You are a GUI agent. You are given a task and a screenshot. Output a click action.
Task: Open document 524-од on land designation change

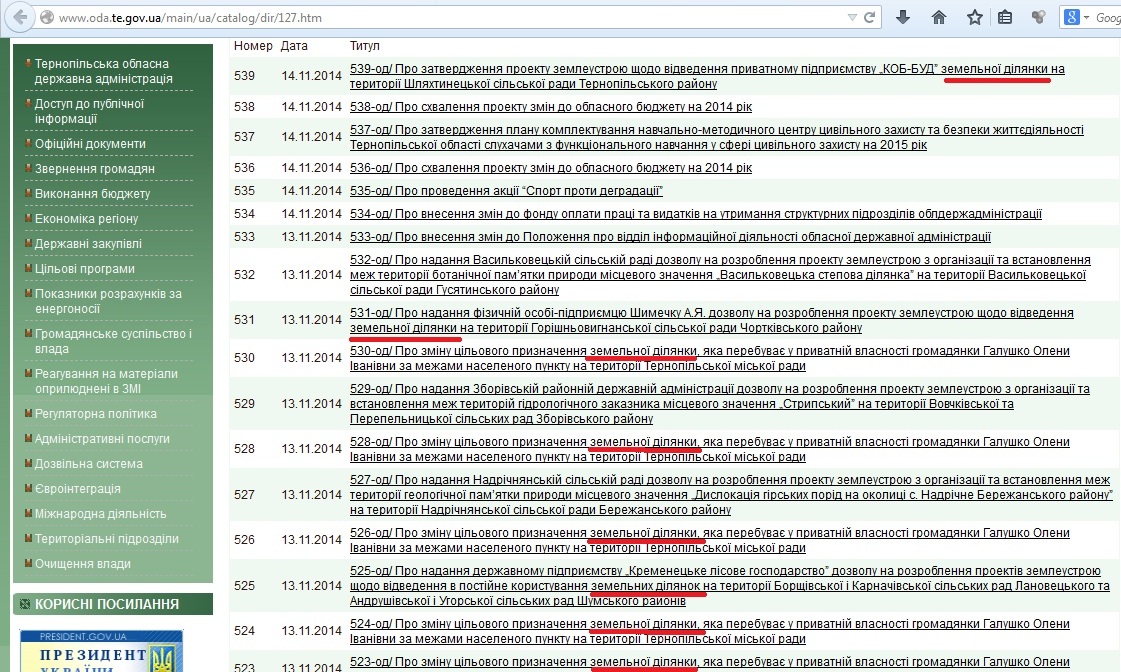tap(710, 631)
